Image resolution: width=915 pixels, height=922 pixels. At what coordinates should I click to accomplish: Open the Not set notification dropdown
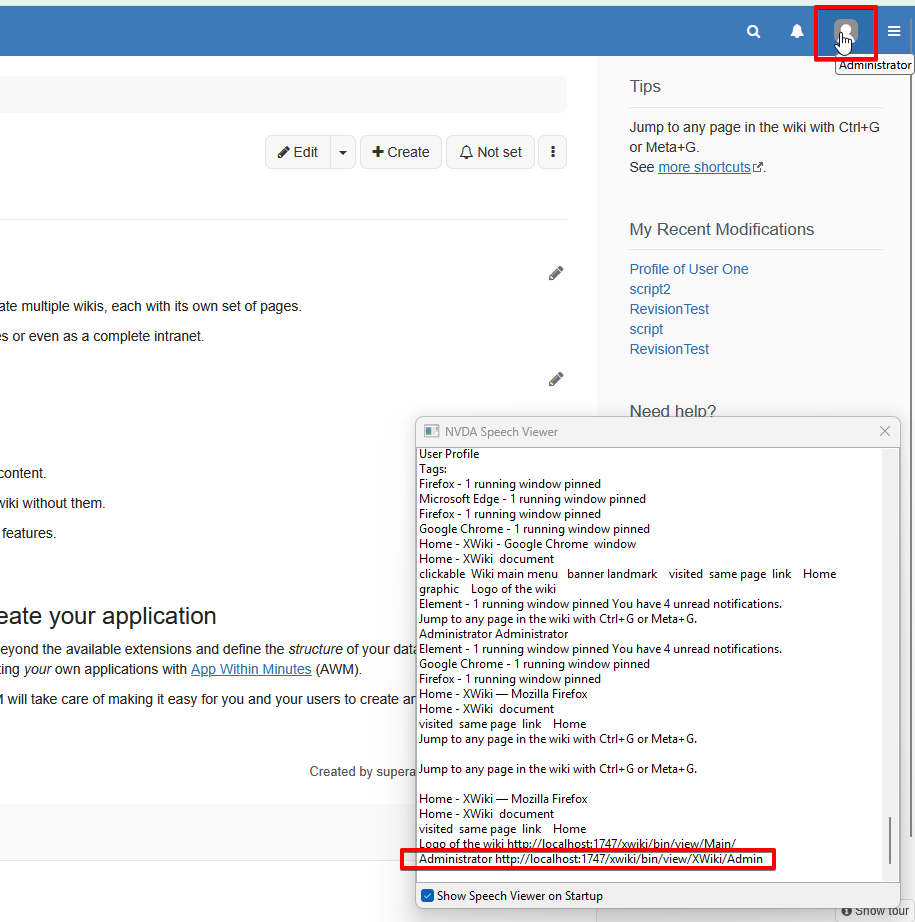tap(490, 152)
